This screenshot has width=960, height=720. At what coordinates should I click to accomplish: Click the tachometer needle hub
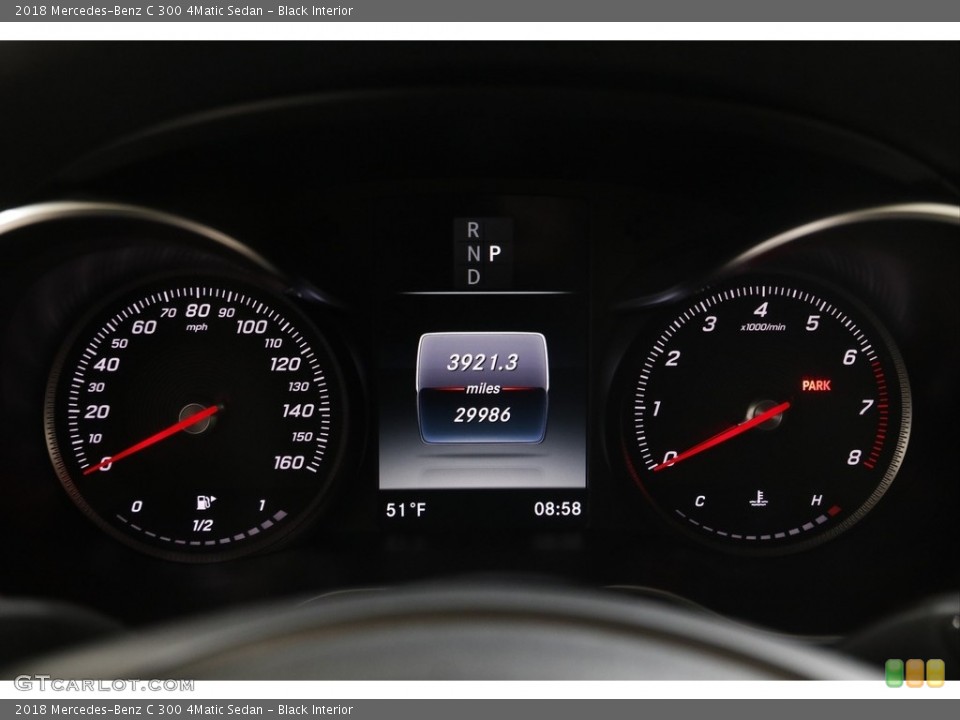[765, 415]
